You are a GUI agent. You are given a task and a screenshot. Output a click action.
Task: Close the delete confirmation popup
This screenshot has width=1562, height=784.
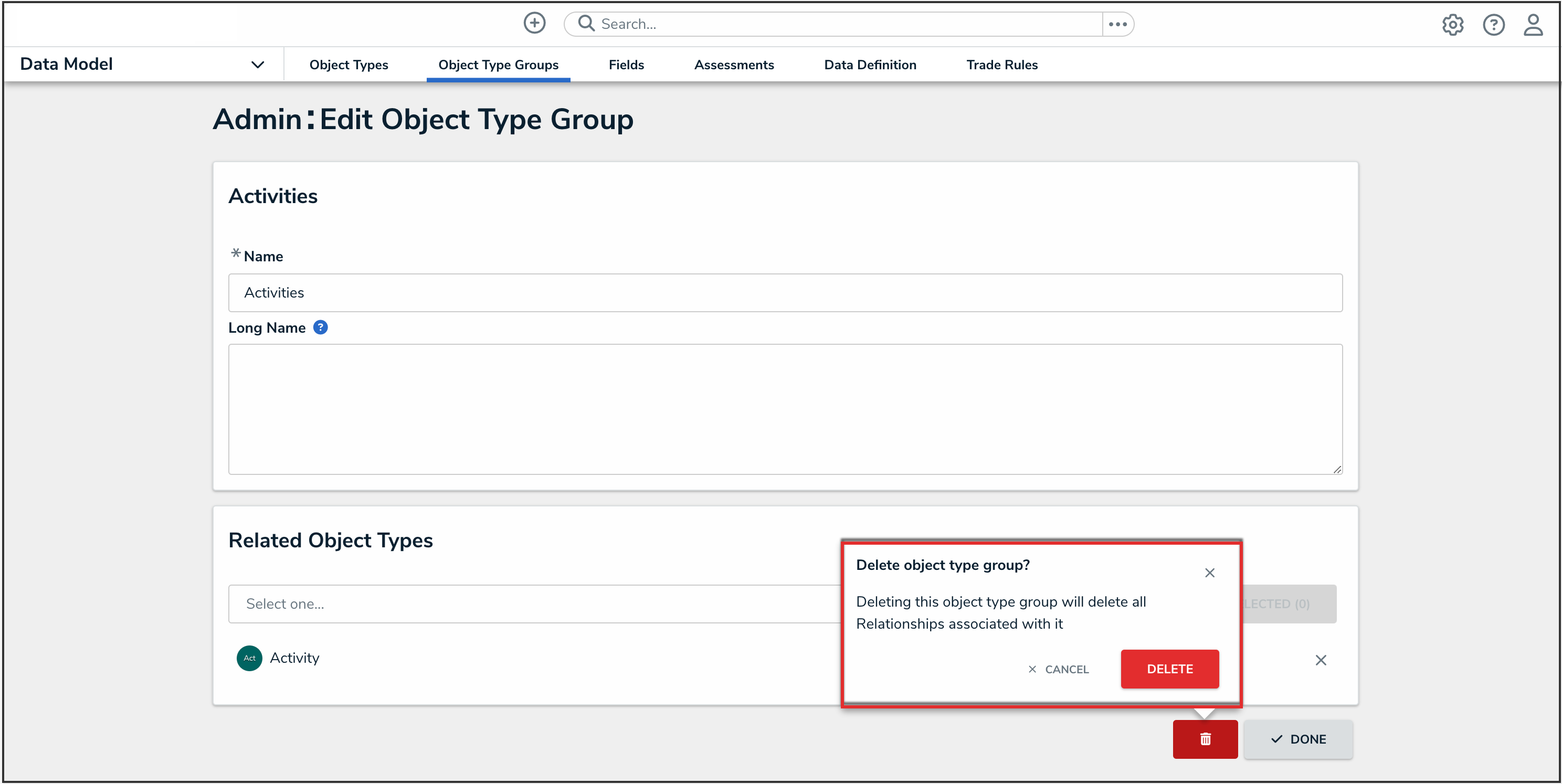coord(1209,573)
